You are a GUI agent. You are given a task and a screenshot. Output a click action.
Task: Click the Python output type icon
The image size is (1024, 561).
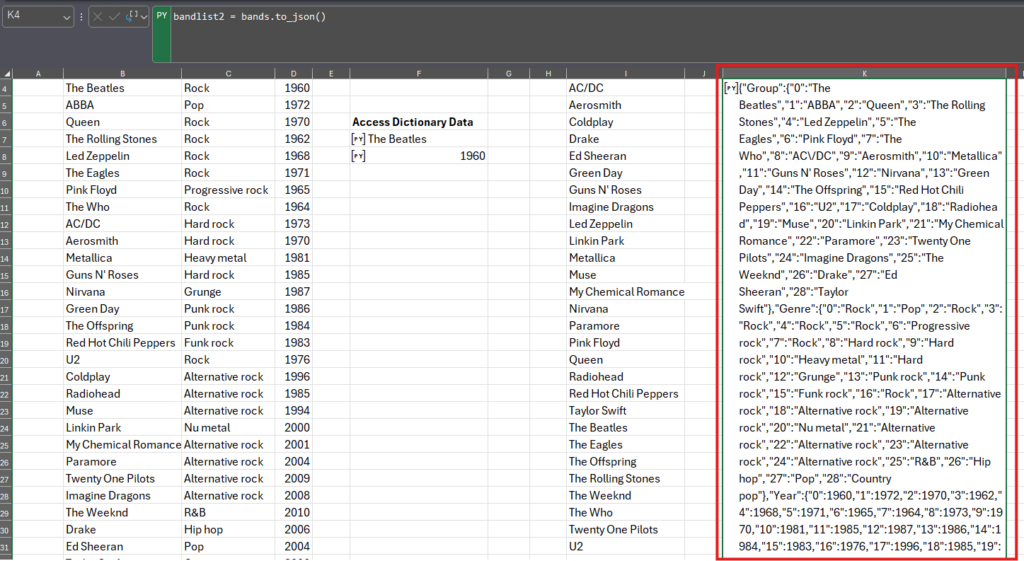[133, 16]
